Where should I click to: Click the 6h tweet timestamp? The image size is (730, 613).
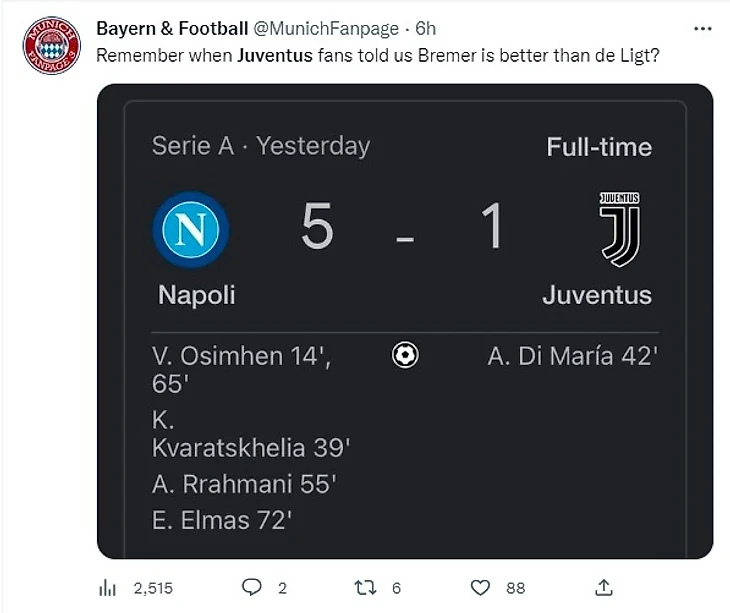[425, 29]
